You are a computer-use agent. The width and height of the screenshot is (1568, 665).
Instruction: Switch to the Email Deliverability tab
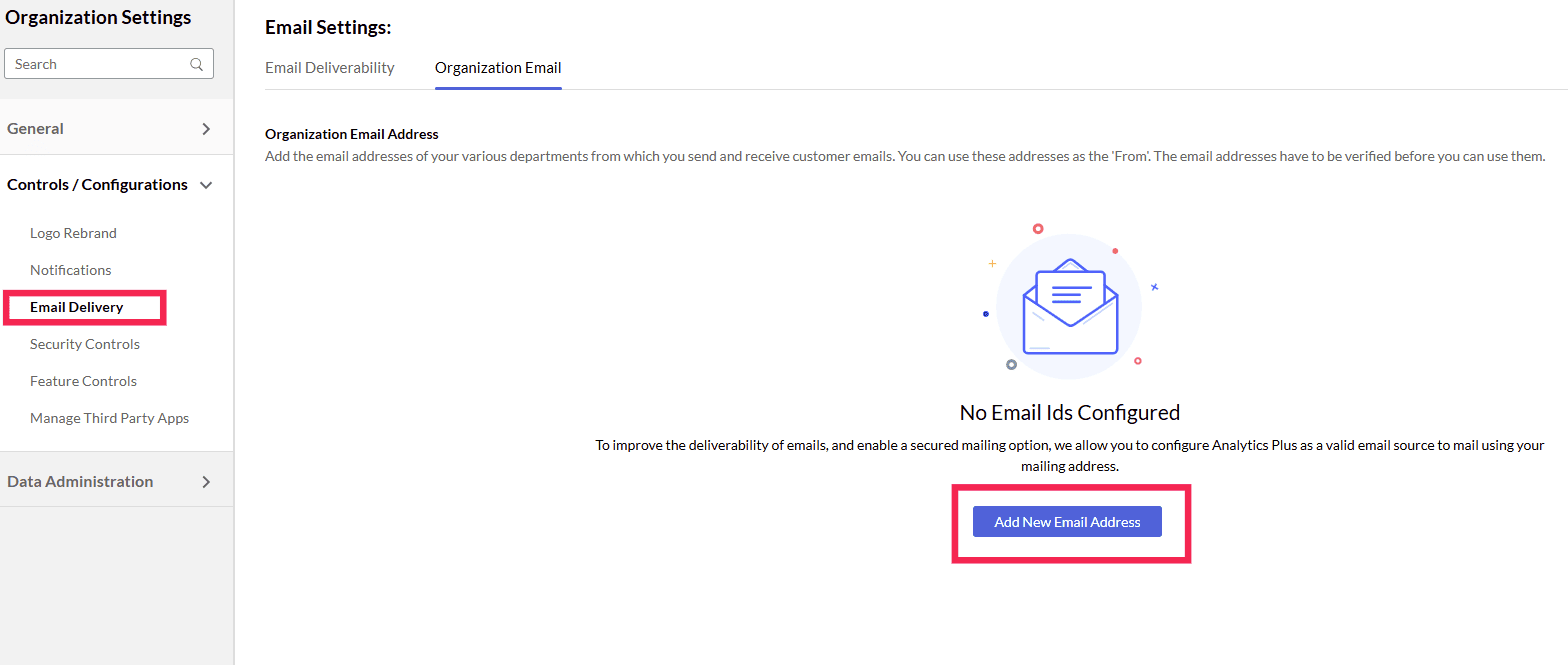(x=330, y=68)
